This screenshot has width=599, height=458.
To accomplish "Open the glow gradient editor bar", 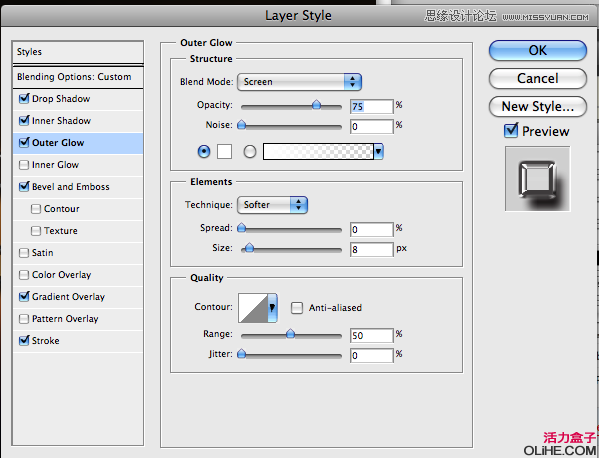I will tap(318, 152).
